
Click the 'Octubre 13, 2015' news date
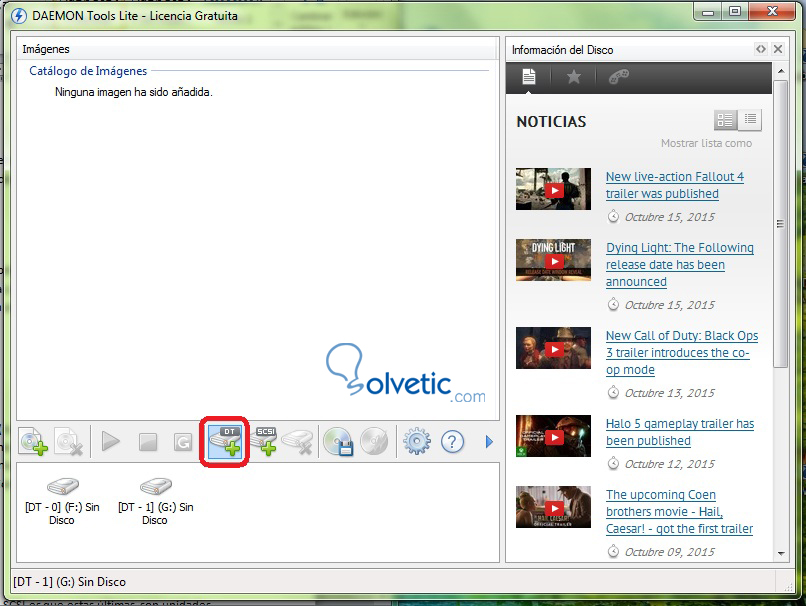669,393
